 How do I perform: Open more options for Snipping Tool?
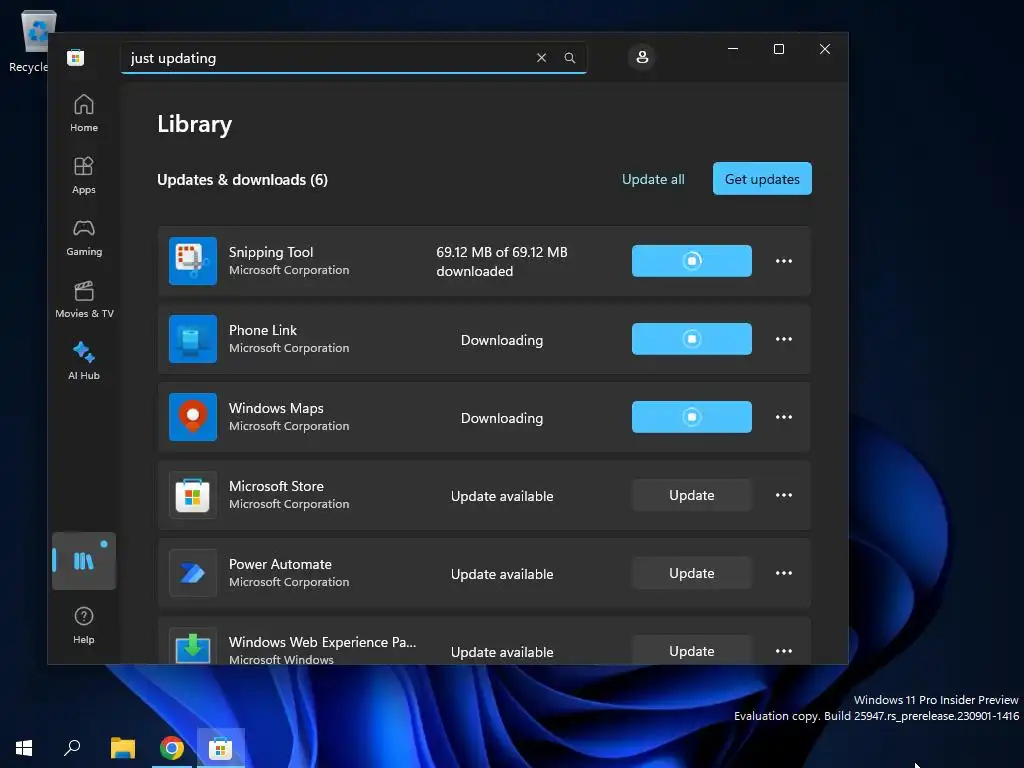coord(784,261)
